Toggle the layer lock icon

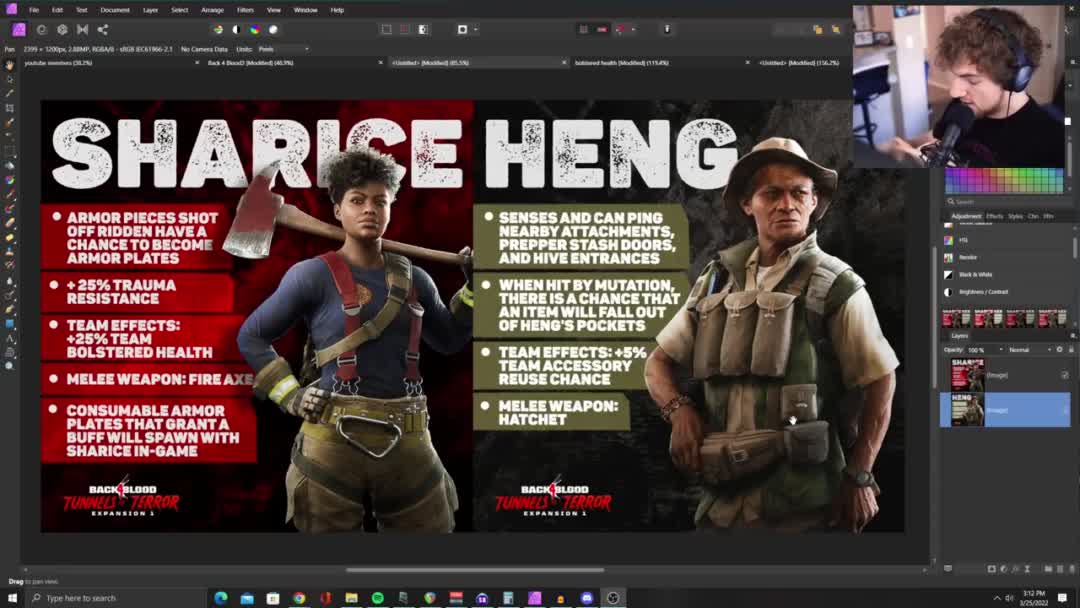[1071, 349]
